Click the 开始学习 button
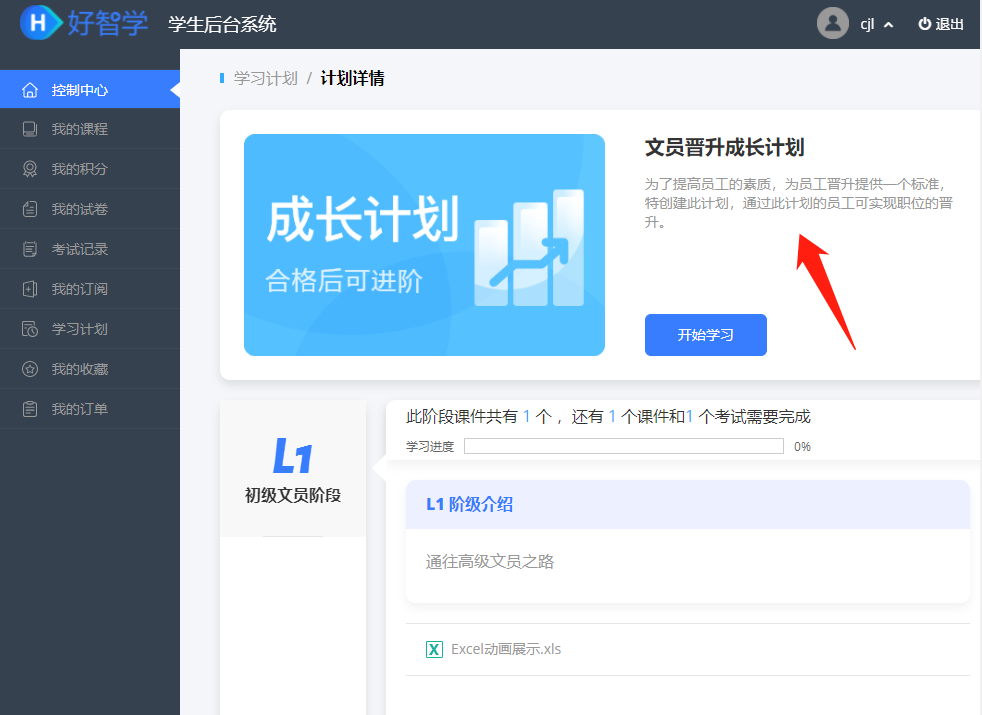 705,335
